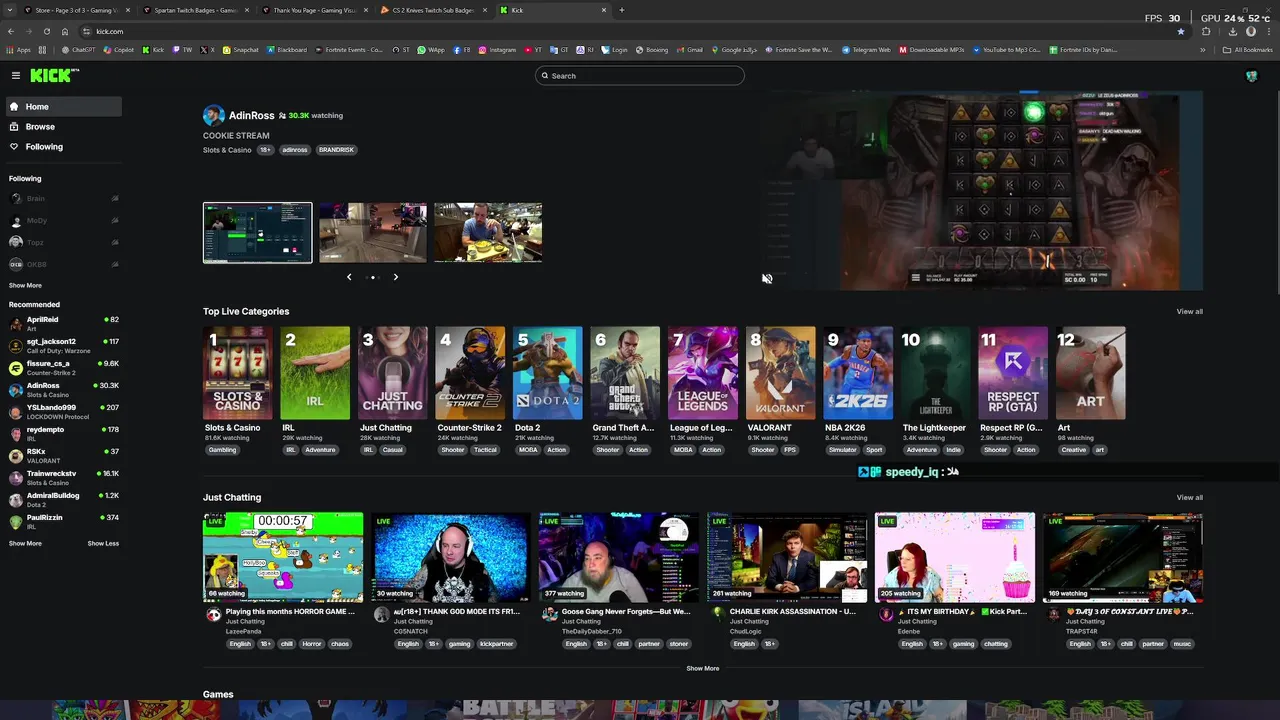The width and height of the screenshot is (1280, 720).
Task: Select Following in sidebar
Action: (x=64, y=146)
